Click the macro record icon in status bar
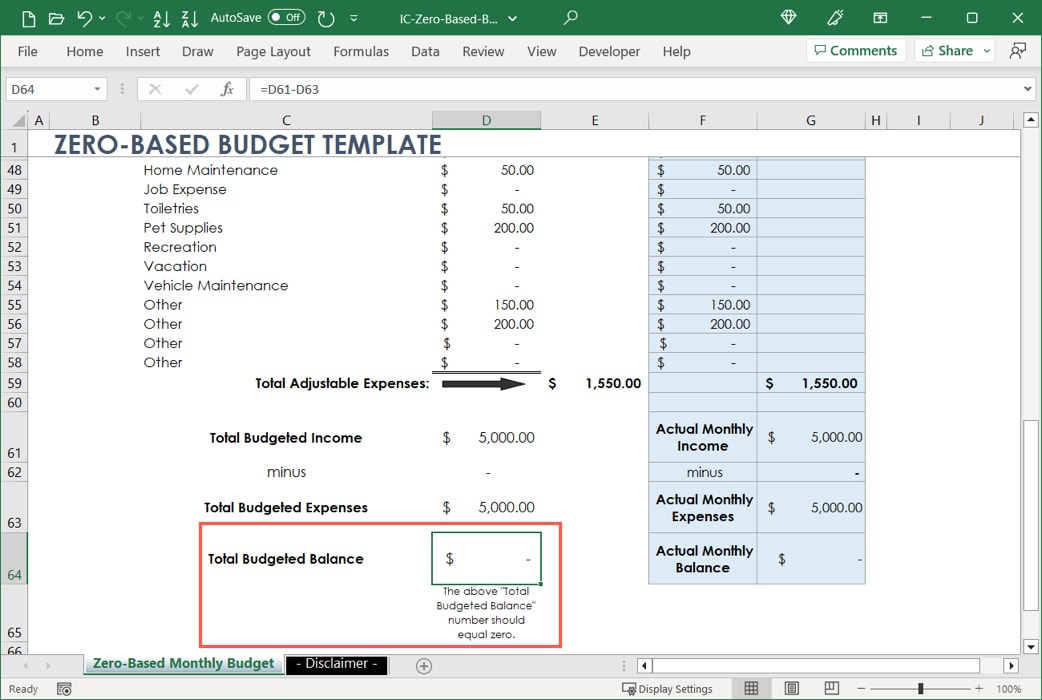 point(64,688)
